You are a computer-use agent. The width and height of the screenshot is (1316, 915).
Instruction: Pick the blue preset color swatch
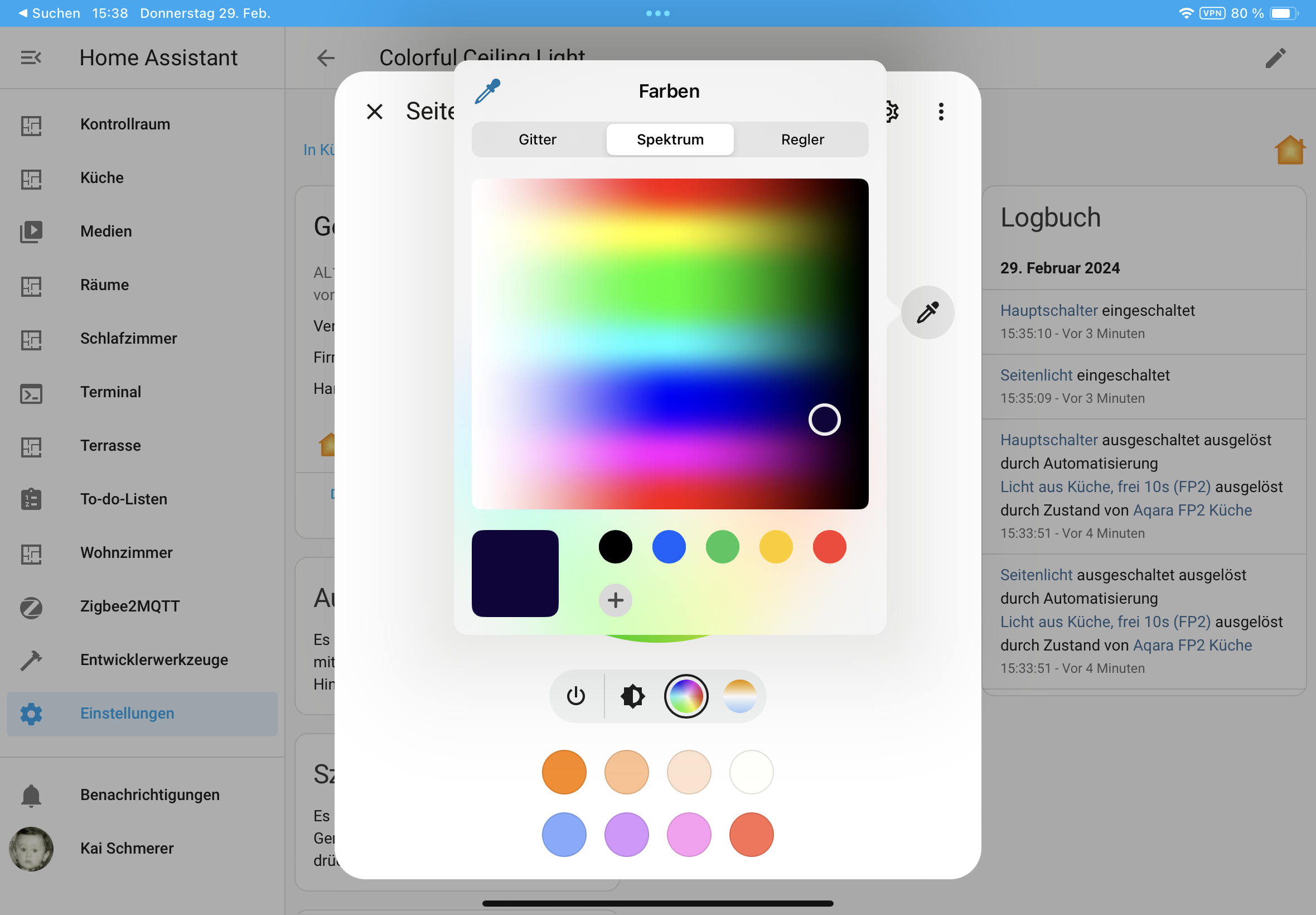point(669,547)
